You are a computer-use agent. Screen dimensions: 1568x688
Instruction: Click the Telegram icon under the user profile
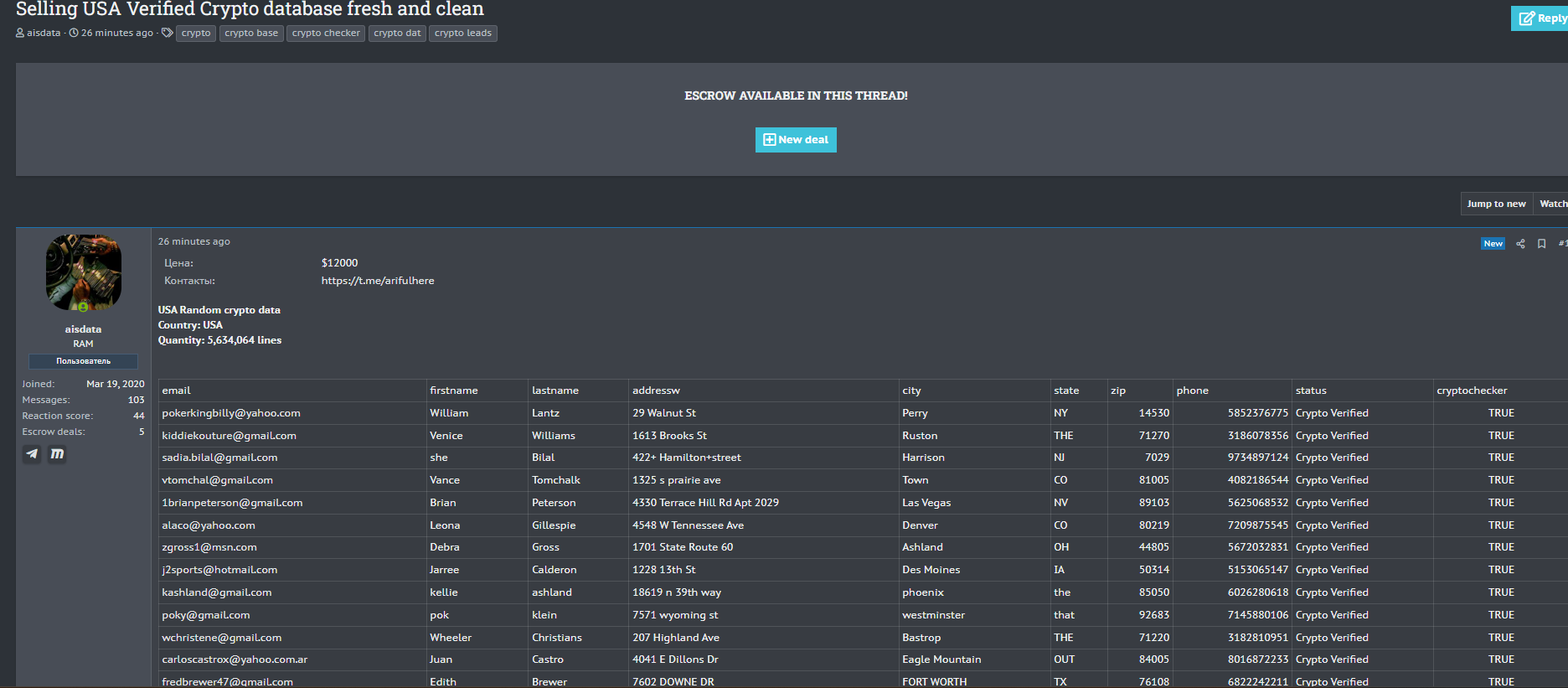(x=32, y=454)
